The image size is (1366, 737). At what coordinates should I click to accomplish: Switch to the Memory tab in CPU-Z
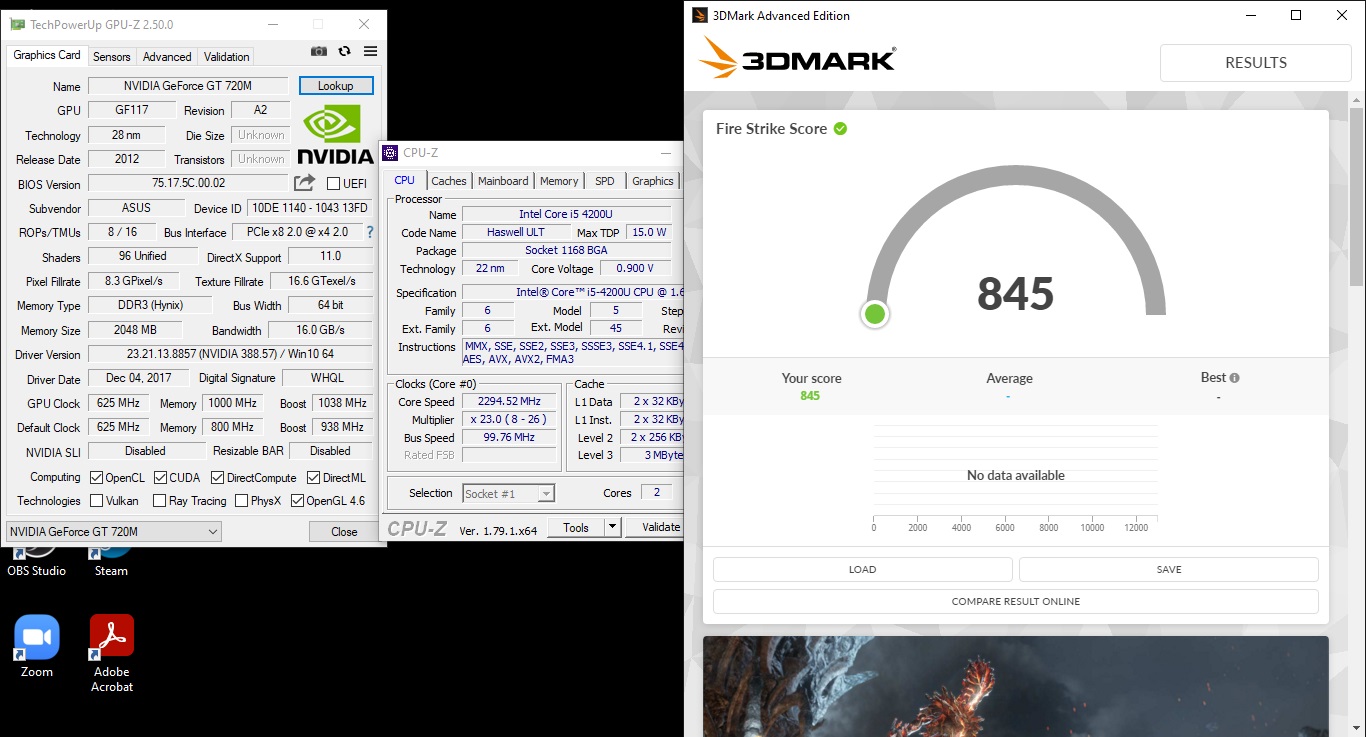[x=559, y=181]
